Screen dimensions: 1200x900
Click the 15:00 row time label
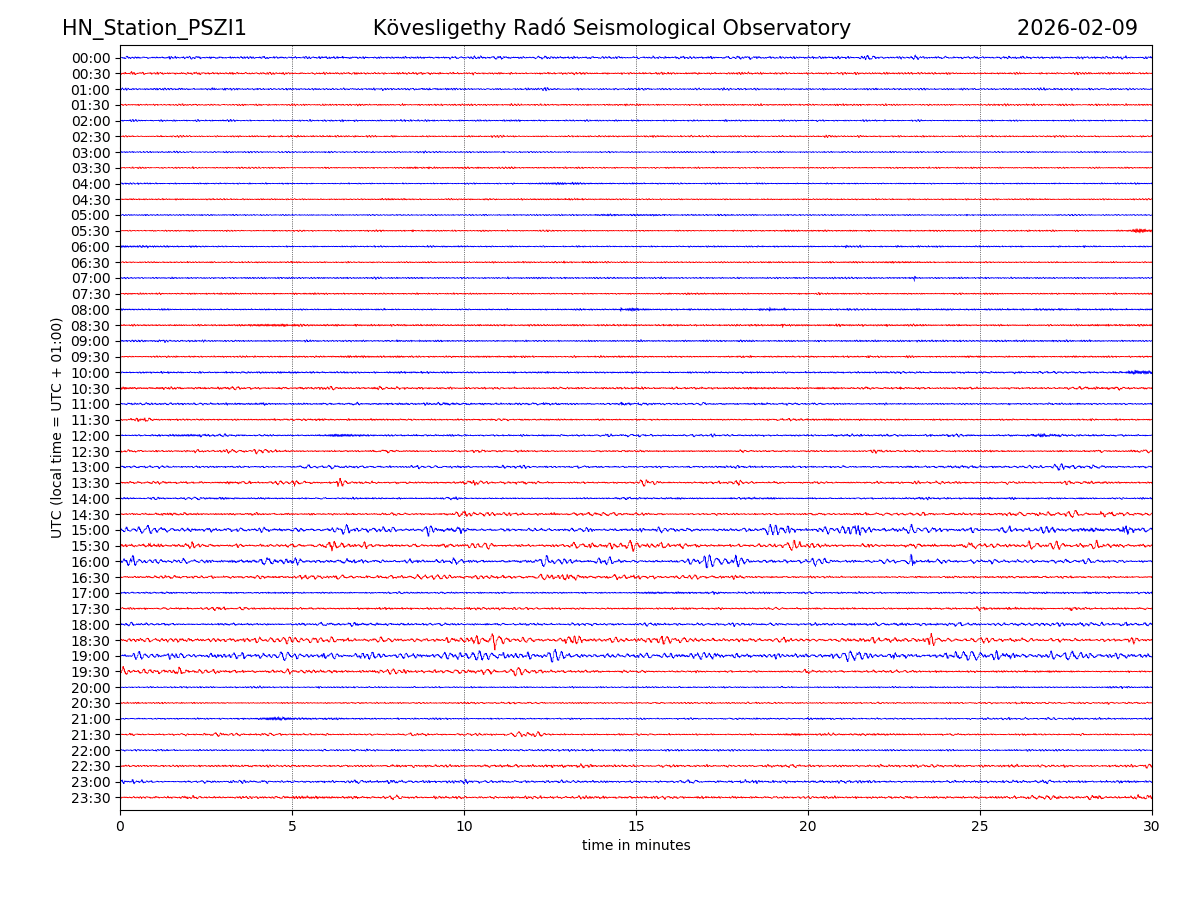click(91, 530)
